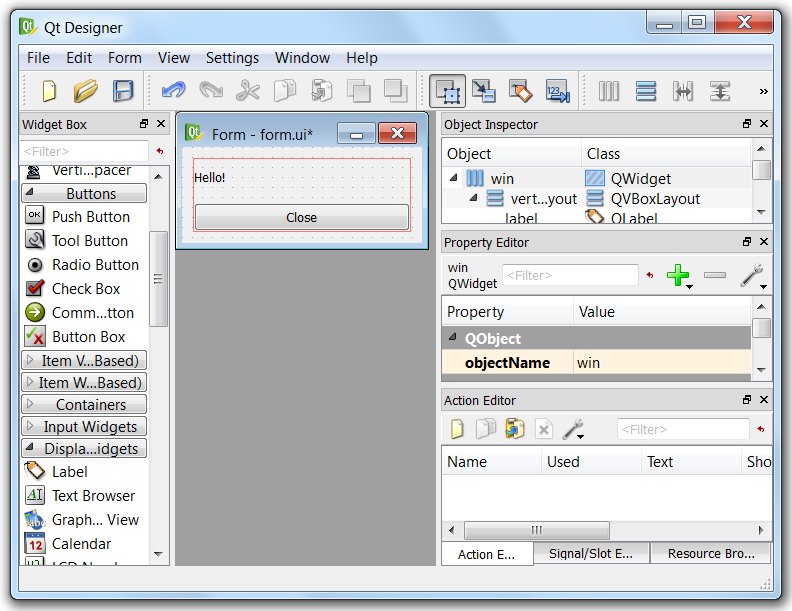Float the Object Inspector panel
Screen dimensions: 792x611
coord(747,124)
